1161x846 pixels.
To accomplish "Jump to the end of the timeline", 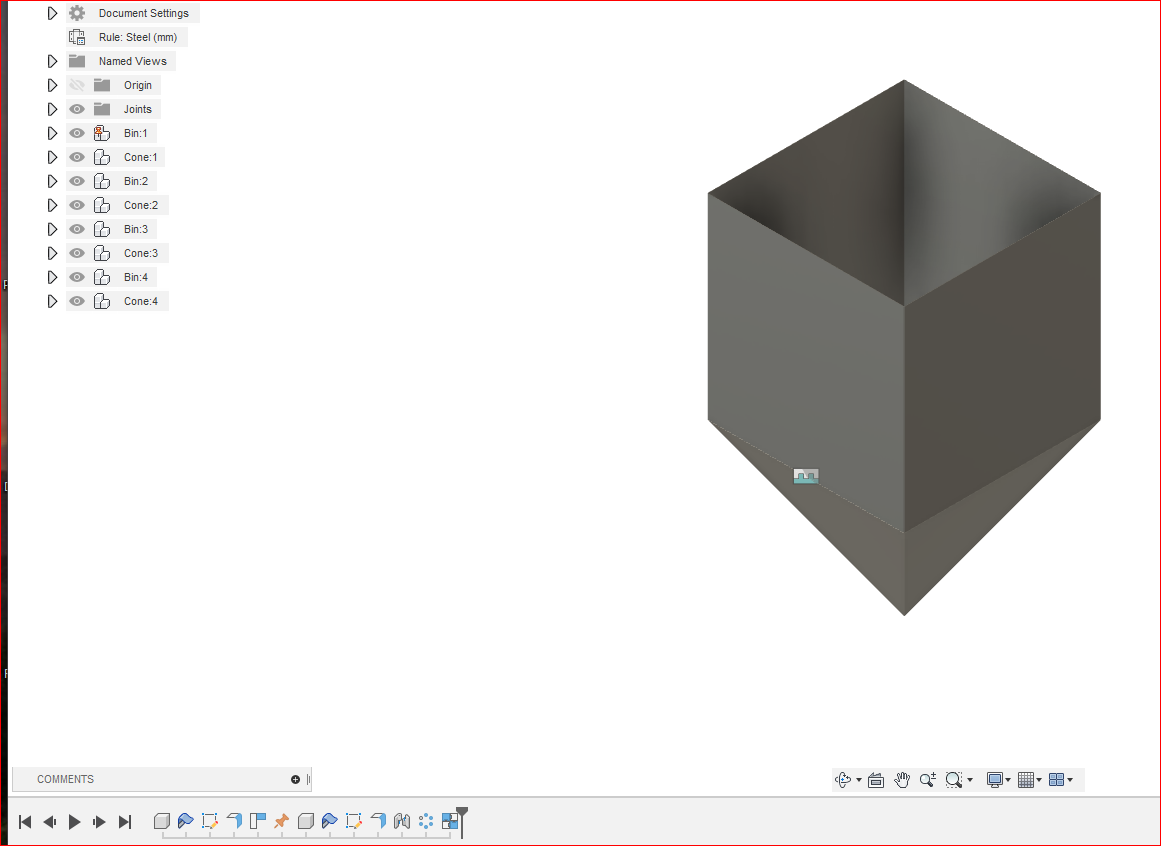I will (x=125, y=822).
